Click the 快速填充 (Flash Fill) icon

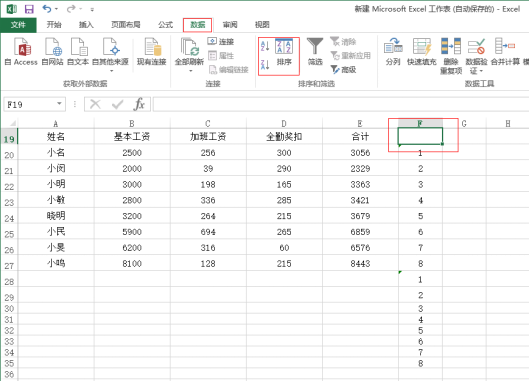tap(421, 52)
